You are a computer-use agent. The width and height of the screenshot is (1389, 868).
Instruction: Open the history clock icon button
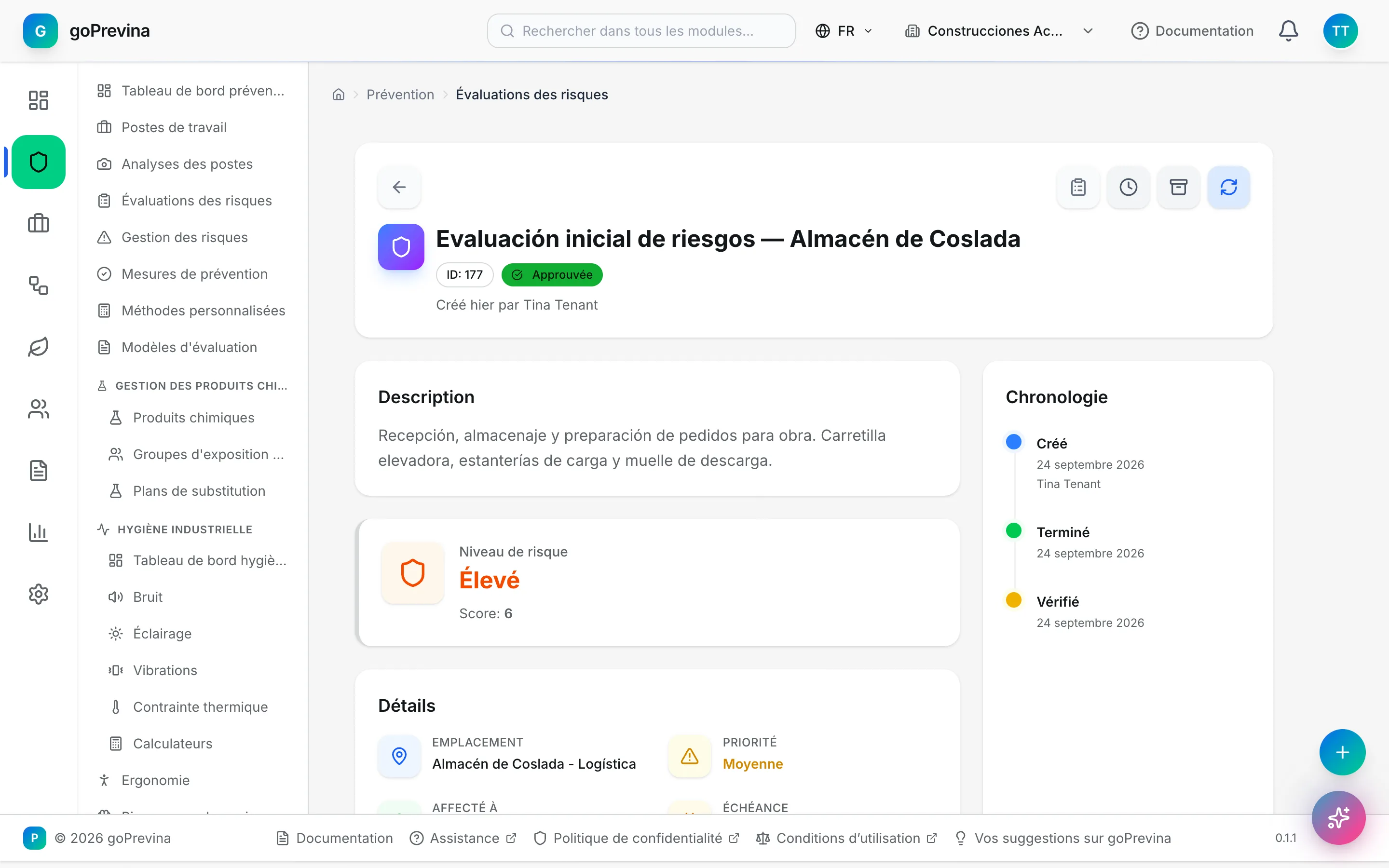click(x=1128, y=187)
